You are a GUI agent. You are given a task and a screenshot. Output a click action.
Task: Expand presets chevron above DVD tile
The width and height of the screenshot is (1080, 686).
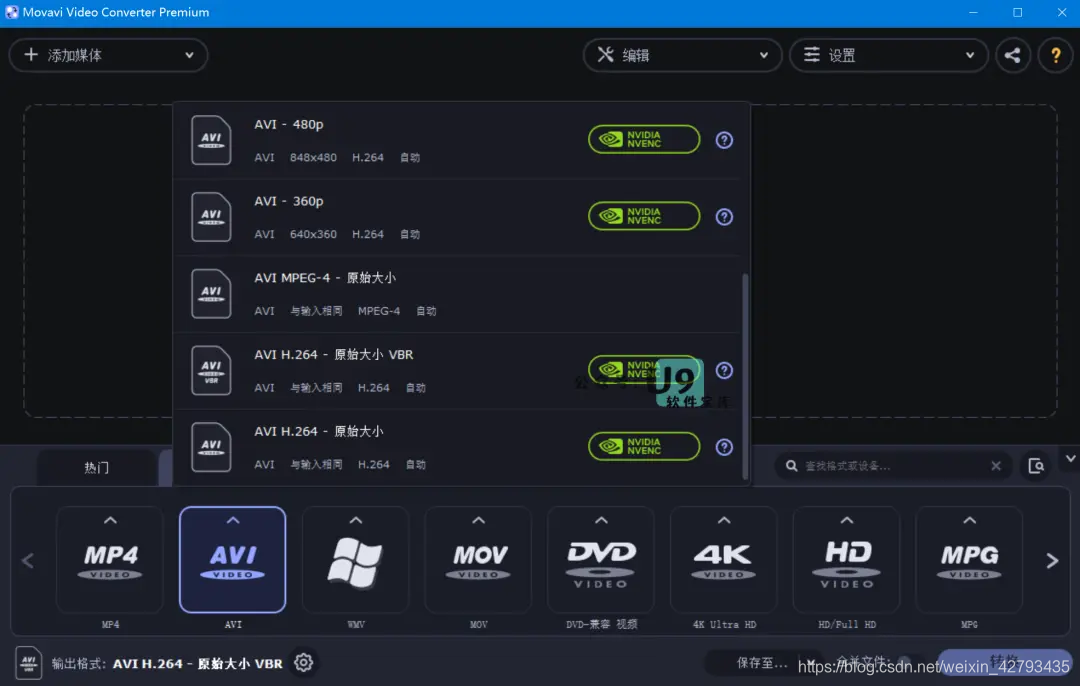601,520
